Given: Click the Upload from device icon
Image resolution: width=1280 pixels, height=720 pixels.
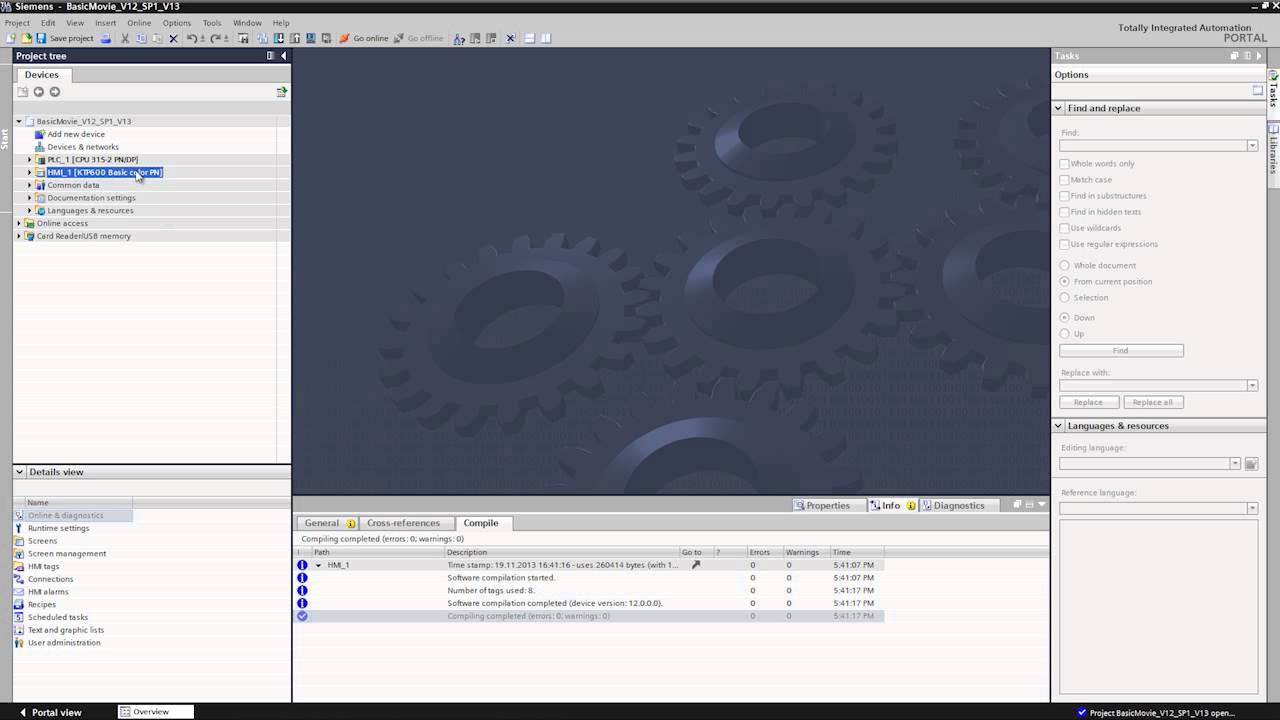Looking at the screenshot, I should tap(295, 38).
